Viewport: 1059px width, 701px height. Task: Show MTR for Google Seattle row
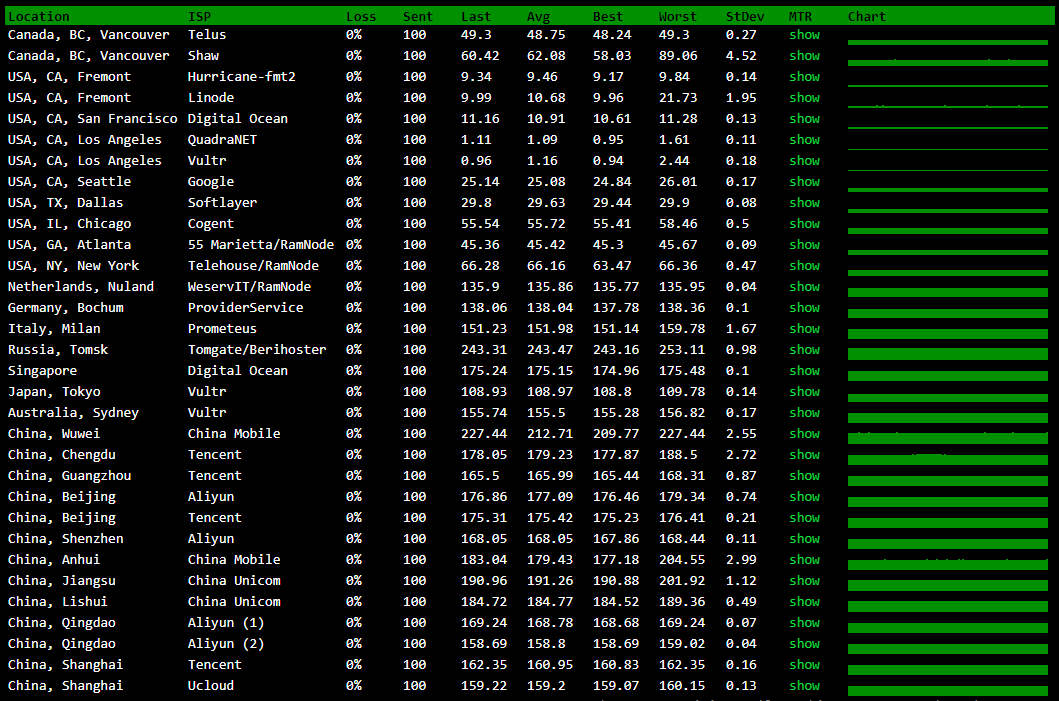804,181
